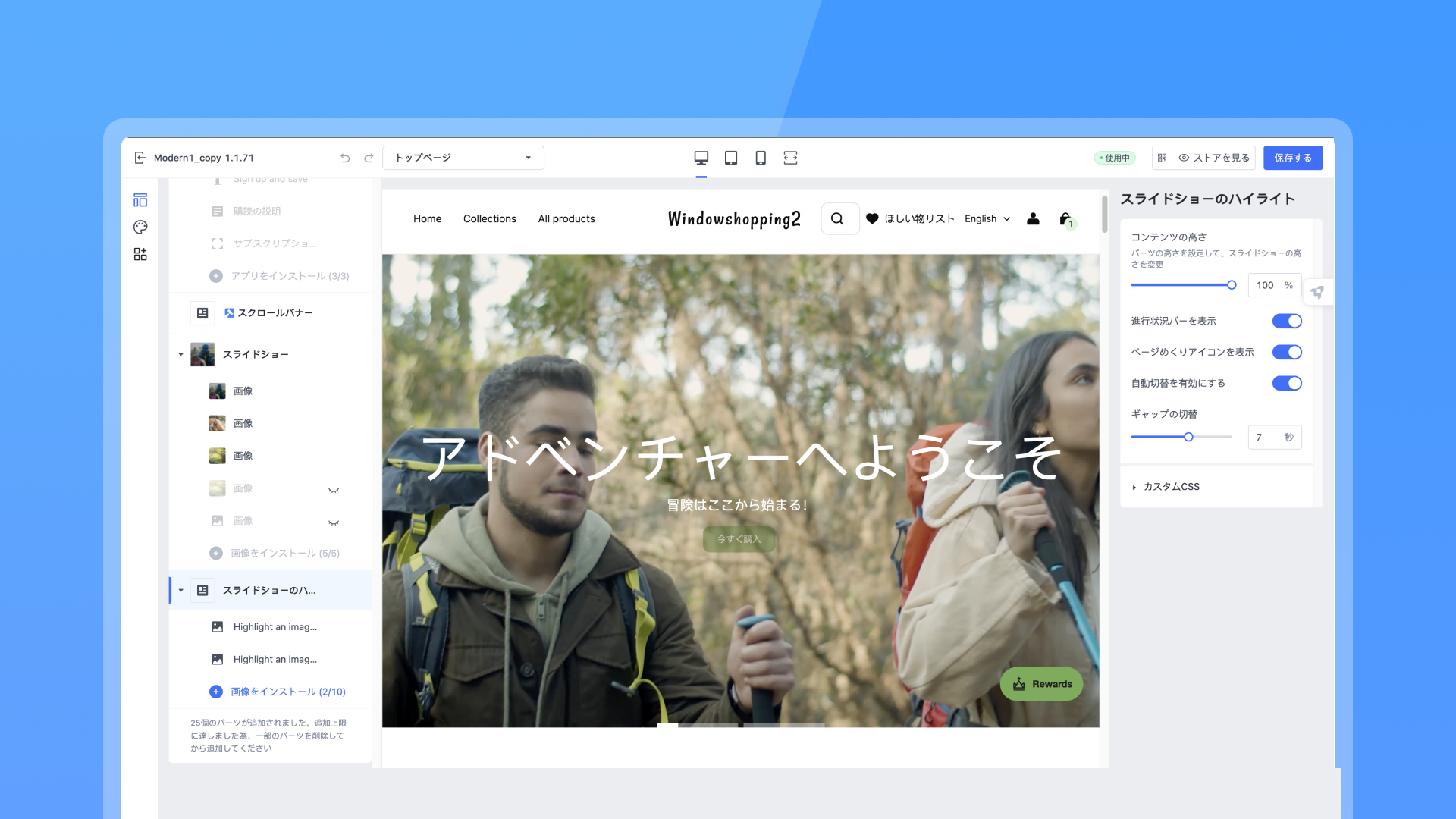
Task: Disable the progress bar display toggle
Action: pyautogui.click(x=1287, y=321)
